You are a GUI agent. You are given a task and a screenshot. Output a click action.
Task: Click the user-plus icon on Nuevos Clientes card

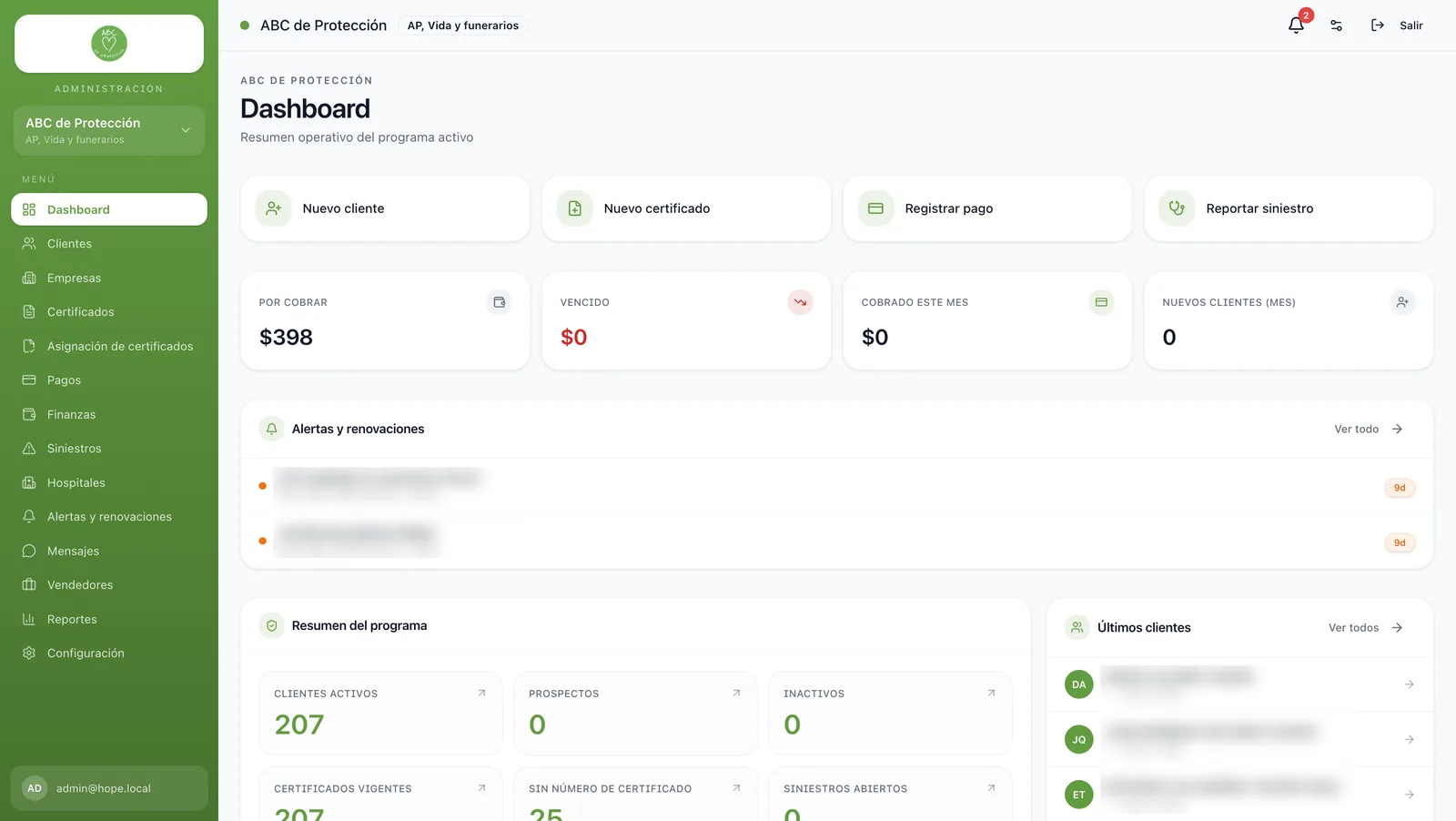(x=1402, y=302)
